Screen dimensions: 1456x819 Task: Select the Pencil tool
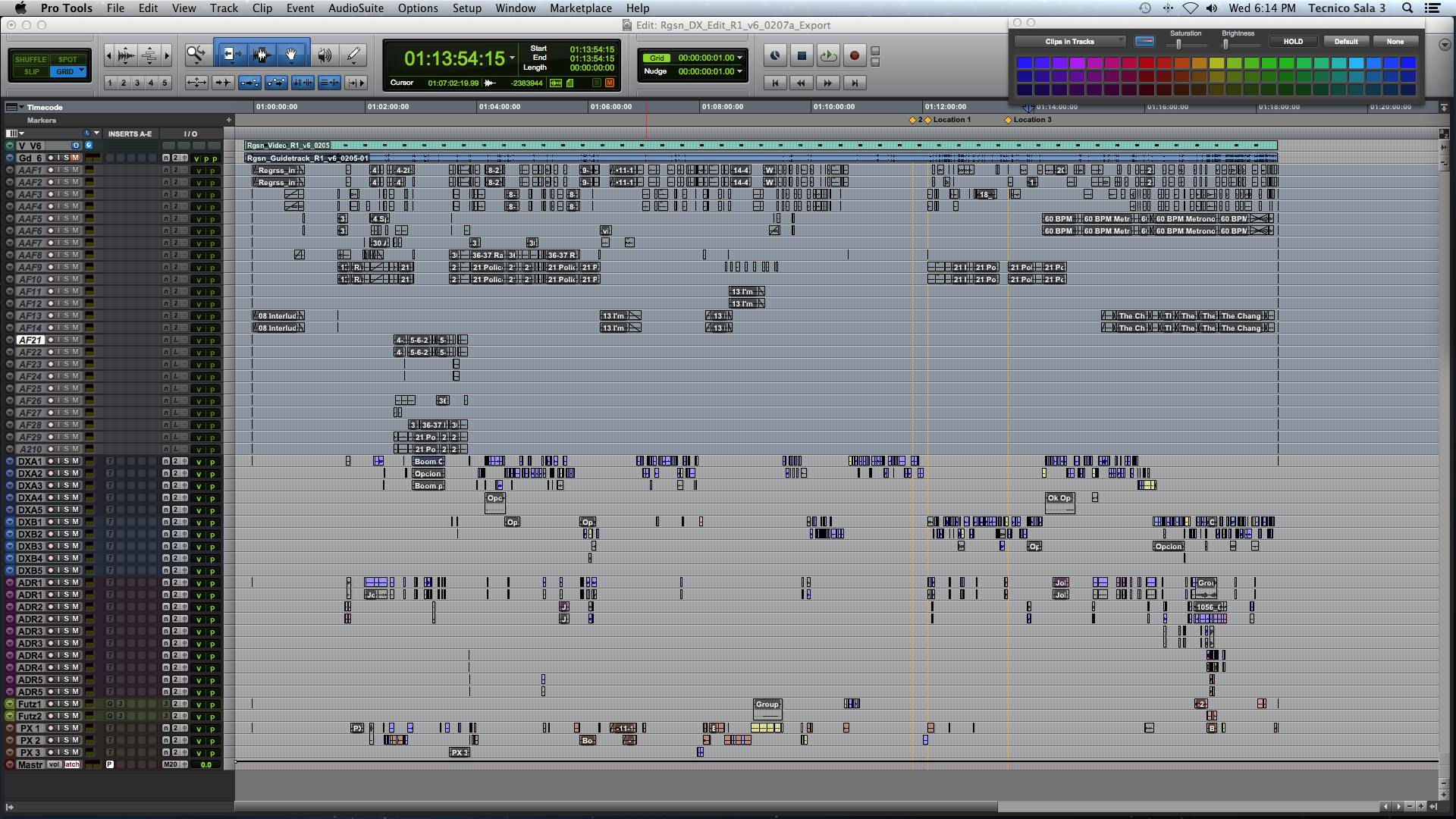(x=353, y=55)
